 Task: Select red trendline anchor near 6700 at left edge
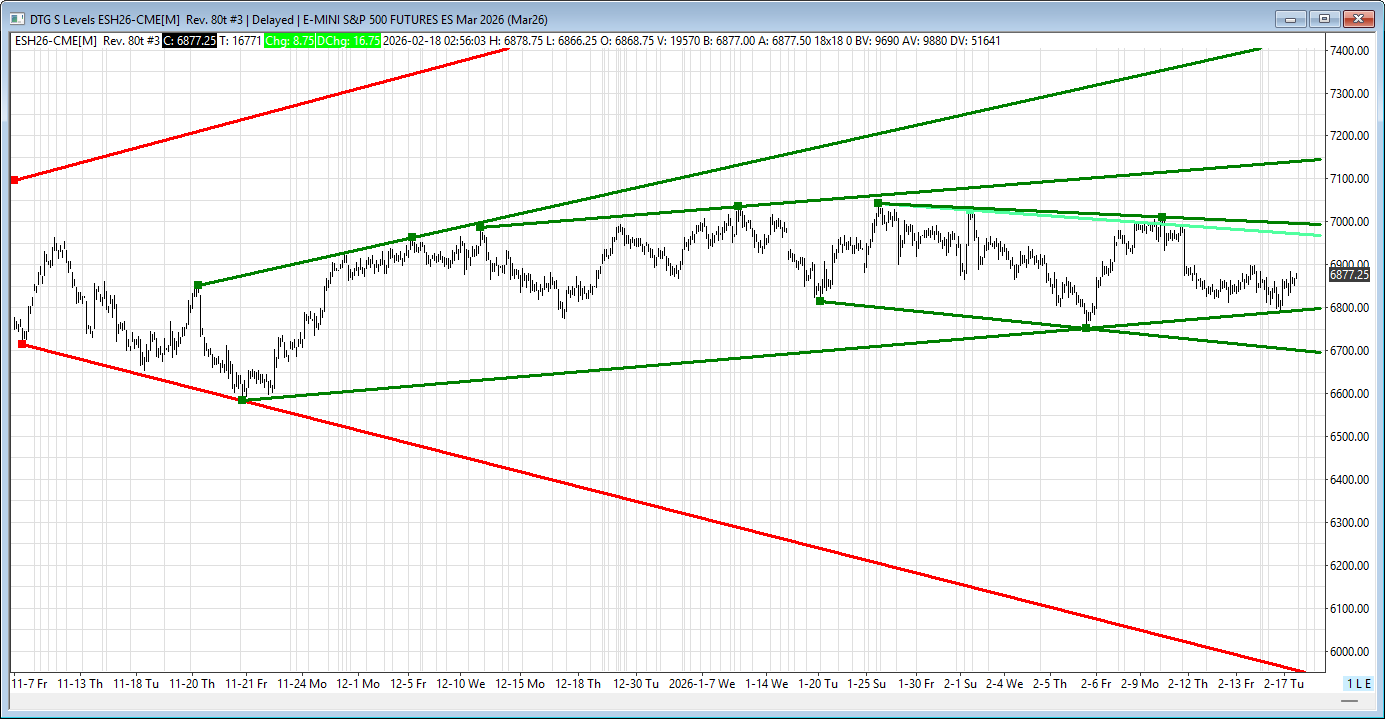pos(22,344)
